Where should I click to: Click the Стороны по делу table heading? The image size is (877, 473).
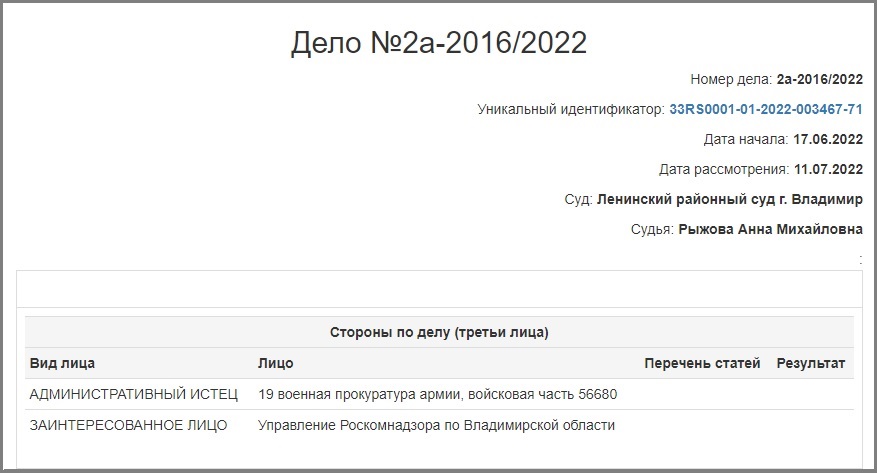pyautogui.click(x=439, y=332)
